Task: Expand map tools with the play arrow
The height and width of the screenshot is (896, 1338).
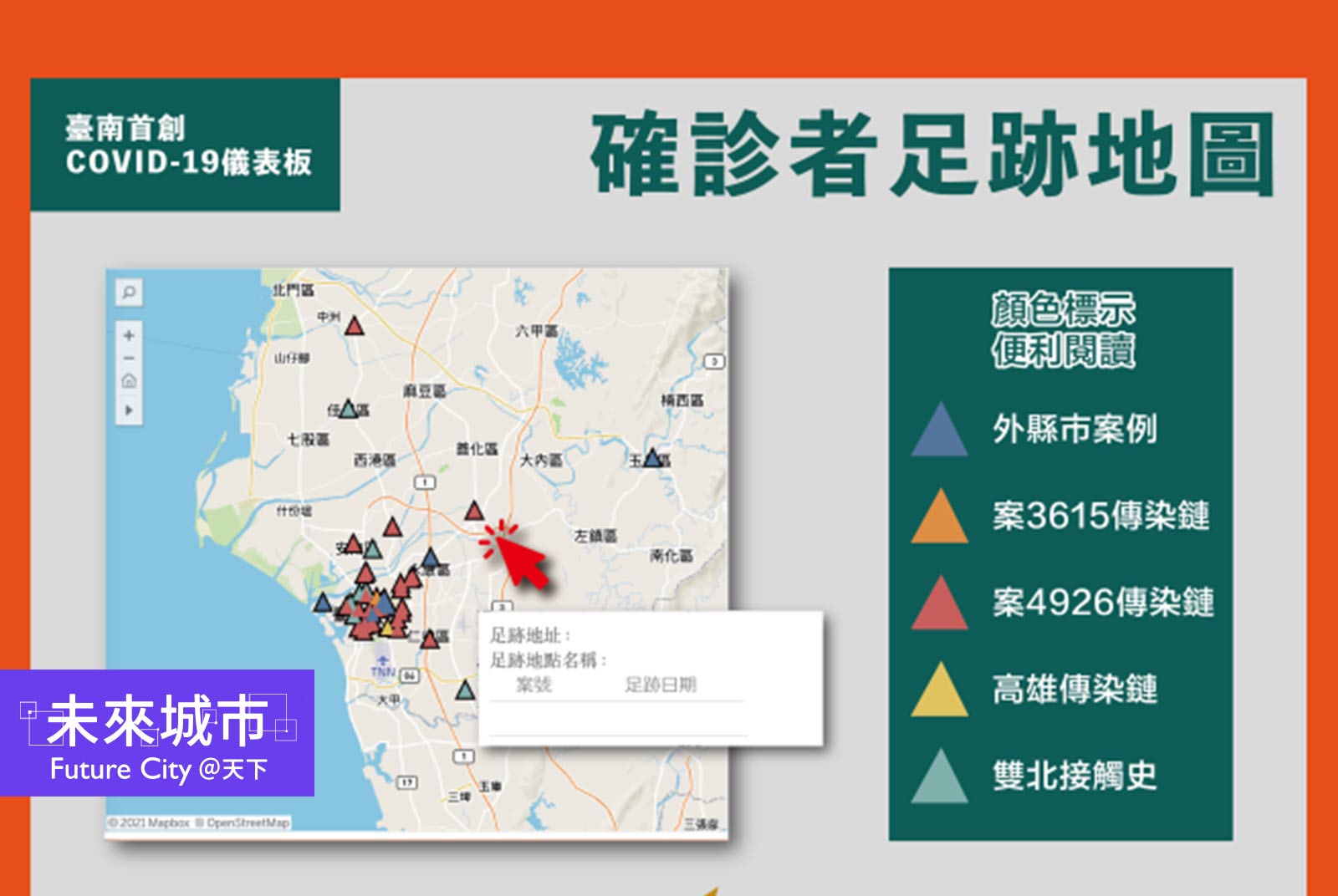Action: 129,410
